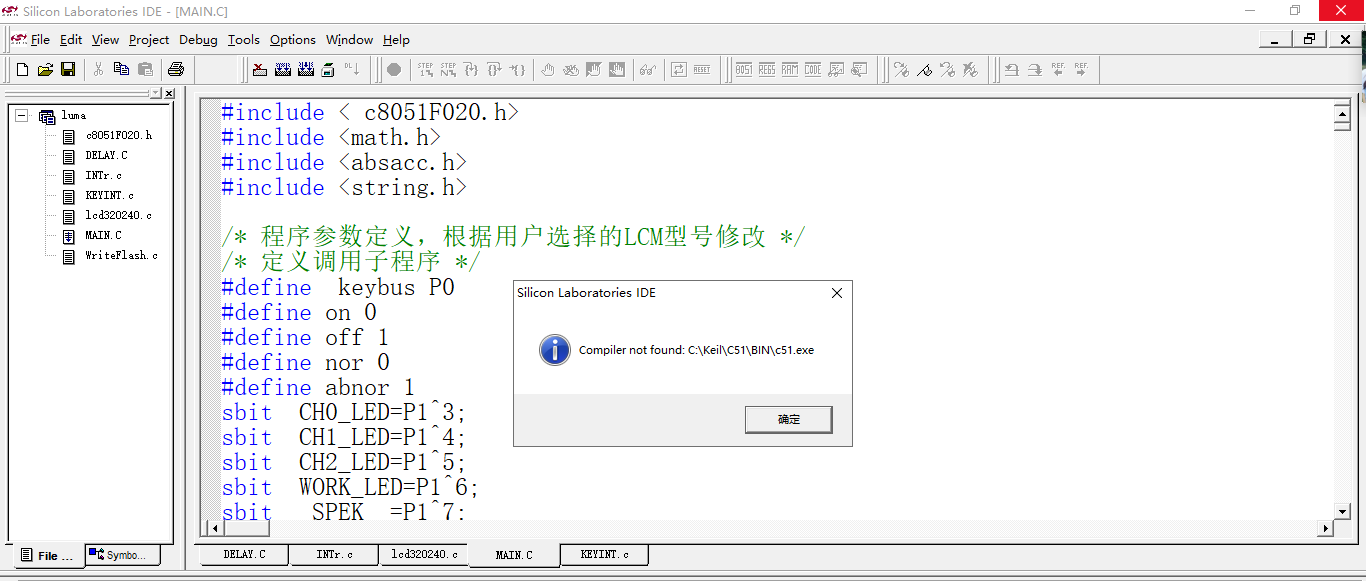The width and height of the screenshot is (1366, 581).
Task: Click the New File toolbar icon
Action: click(x=22, y=70)
